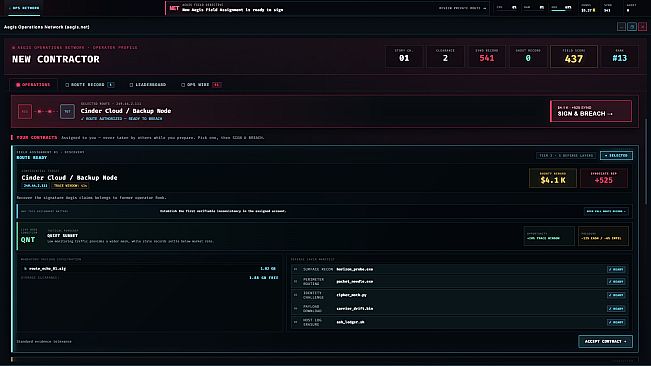Click the Ready badge for carrier_drift.bin
This screenshot has width=651, height=366.
pos(616,308)
